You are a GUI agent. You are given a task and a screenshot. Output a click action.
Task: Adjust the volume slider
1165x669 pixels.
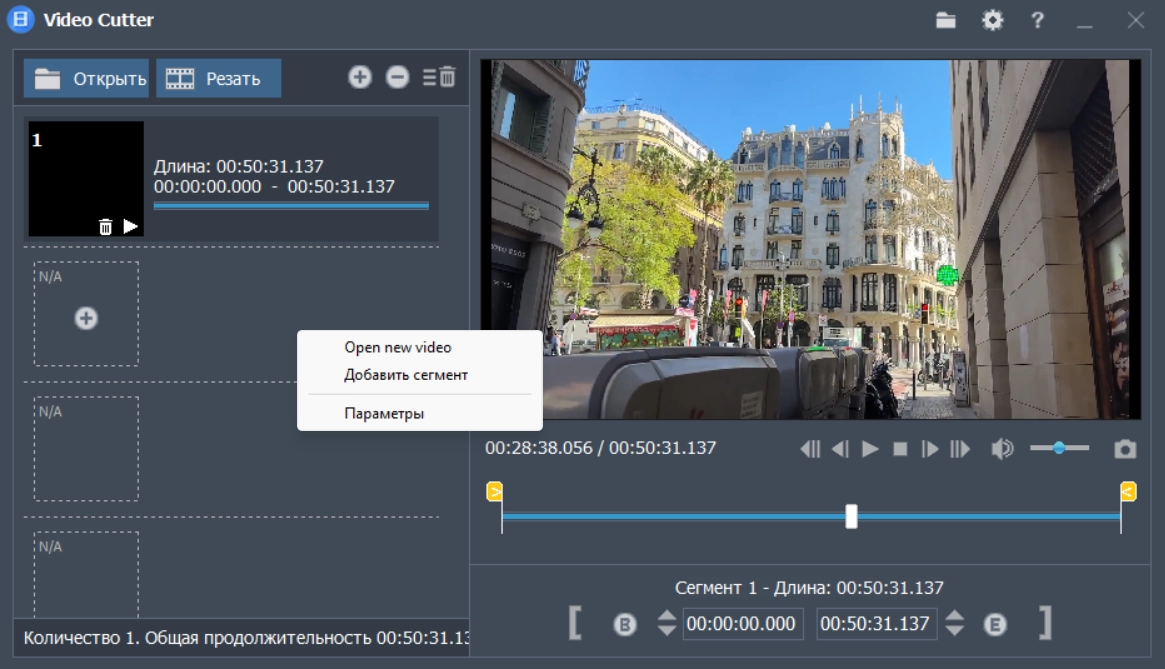(1059, 447)
